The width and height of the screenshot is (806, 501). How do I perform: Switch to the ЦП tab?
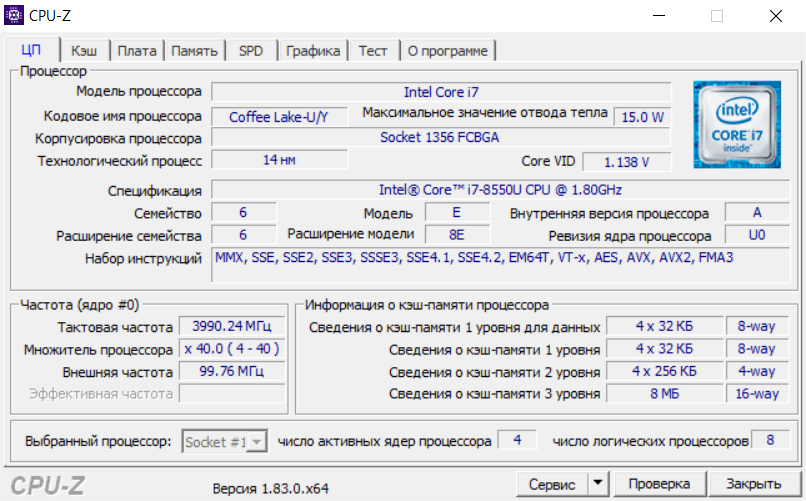tap(31, 50)
